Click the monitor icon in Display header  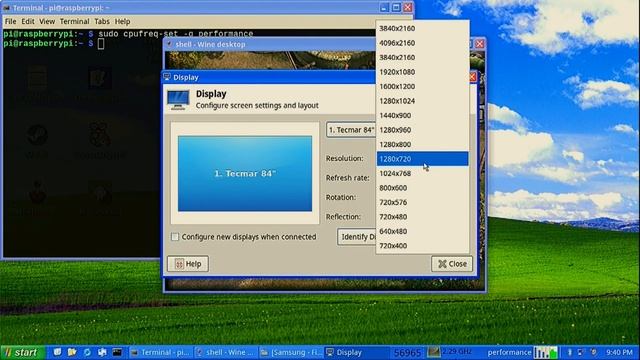[178, 100]
